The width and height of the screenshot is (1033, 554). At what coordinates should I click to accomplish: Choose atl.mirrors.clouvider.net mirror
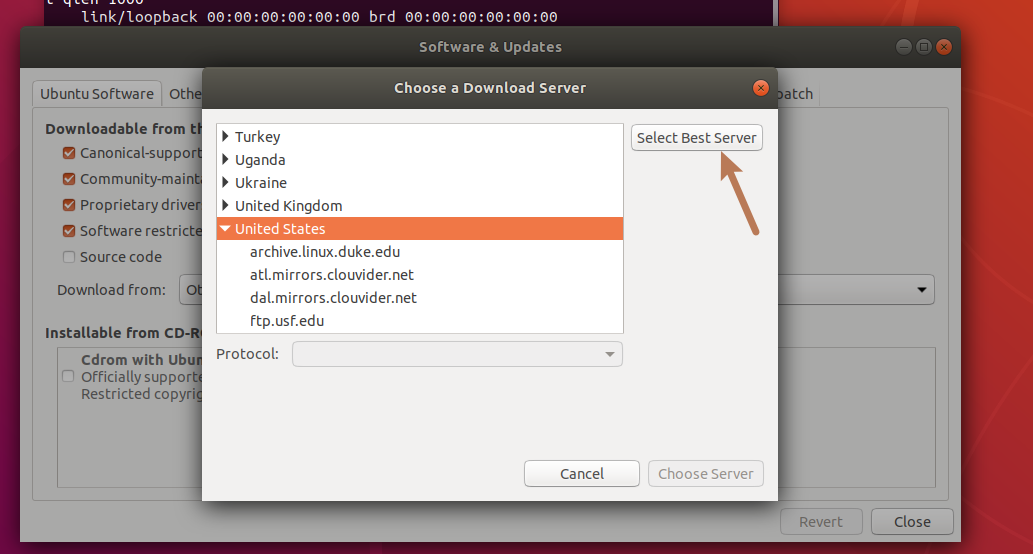[x=420, y=275]
